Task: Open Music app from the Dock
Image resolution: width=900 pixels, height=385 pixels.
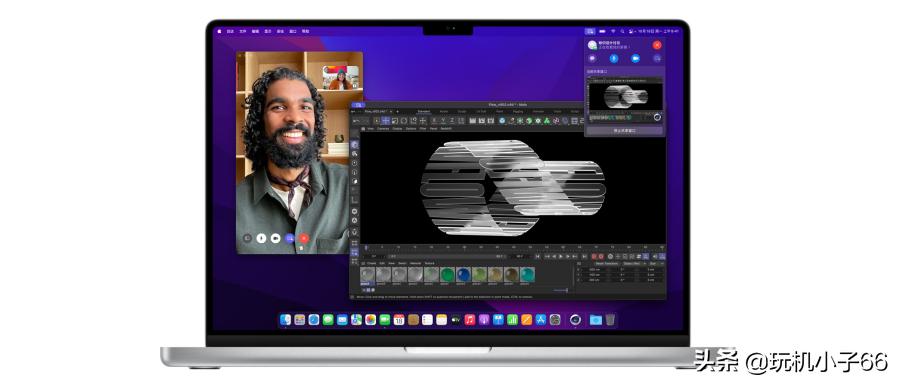Action: coord(470,320)
